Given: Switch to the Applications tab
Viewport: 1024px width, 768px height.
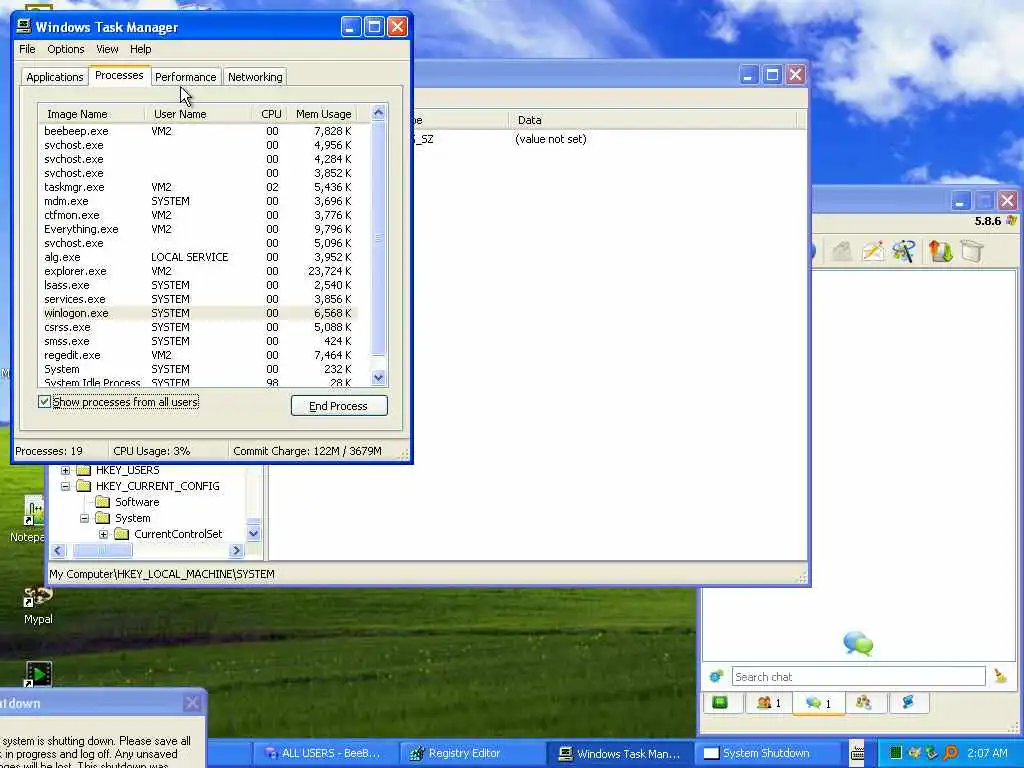Looking at the screenshot, I should (x=55, y=77).
